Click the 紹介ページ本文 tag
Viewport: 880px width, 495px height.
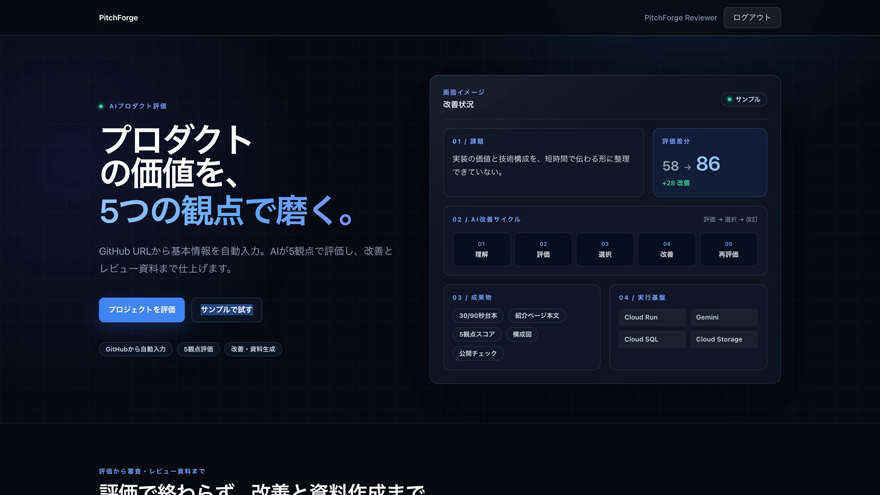[x=537, y=316]
